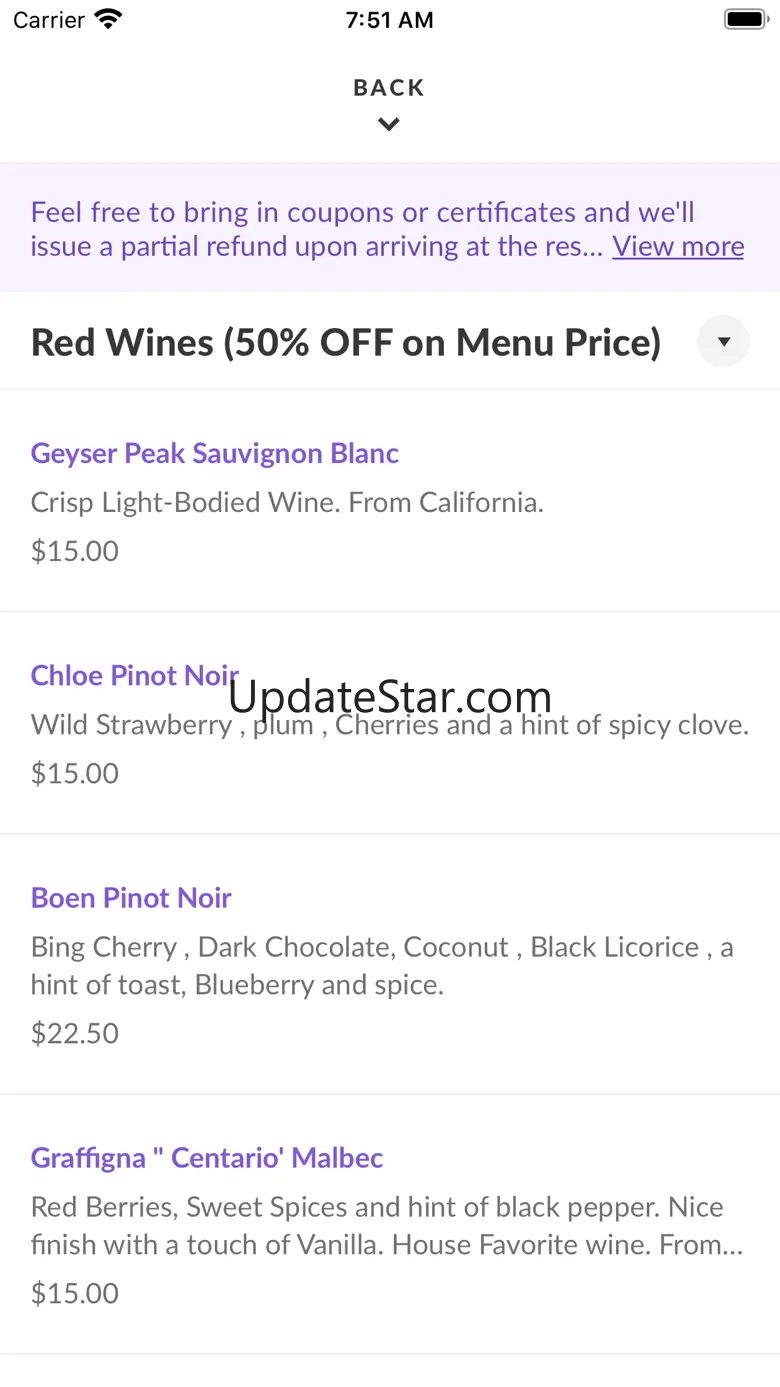
Task: Tap the $15.00 price under Graffigna Malbec
Action: (75, 1293)
